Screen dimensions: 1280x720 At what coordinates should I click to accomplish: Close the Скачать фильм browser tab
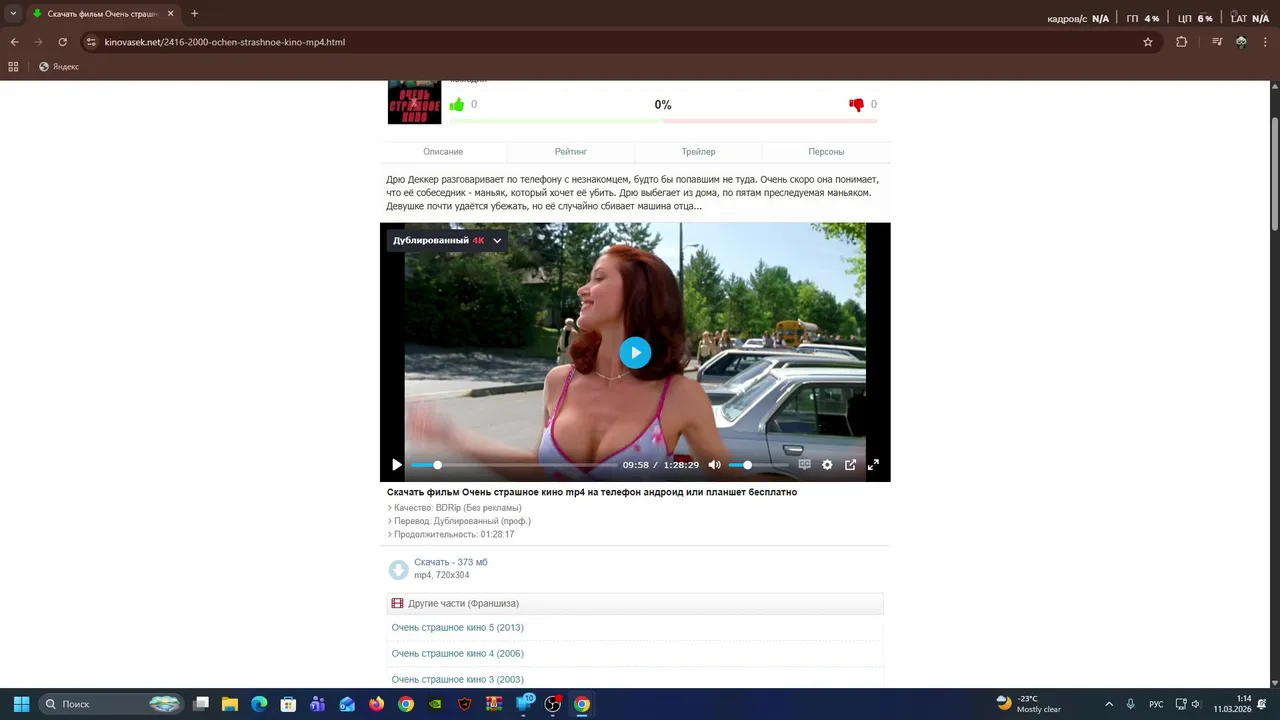[171, 14]
